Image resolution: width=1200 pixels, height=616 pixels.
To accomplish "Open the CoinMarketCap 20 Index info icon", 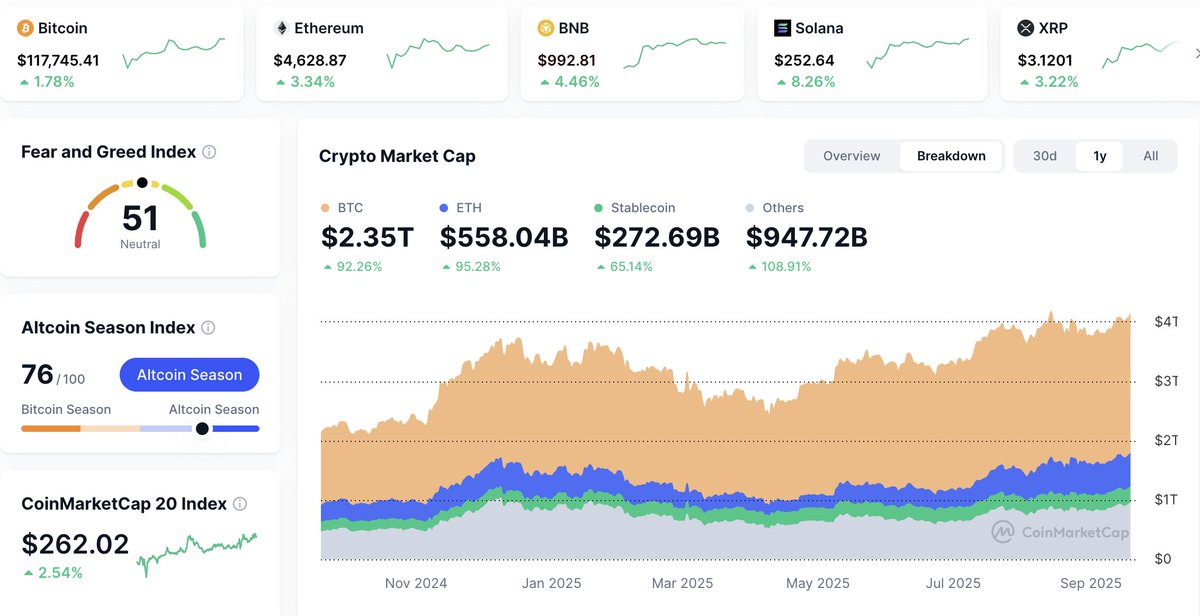I will click(x=240, y=504).
